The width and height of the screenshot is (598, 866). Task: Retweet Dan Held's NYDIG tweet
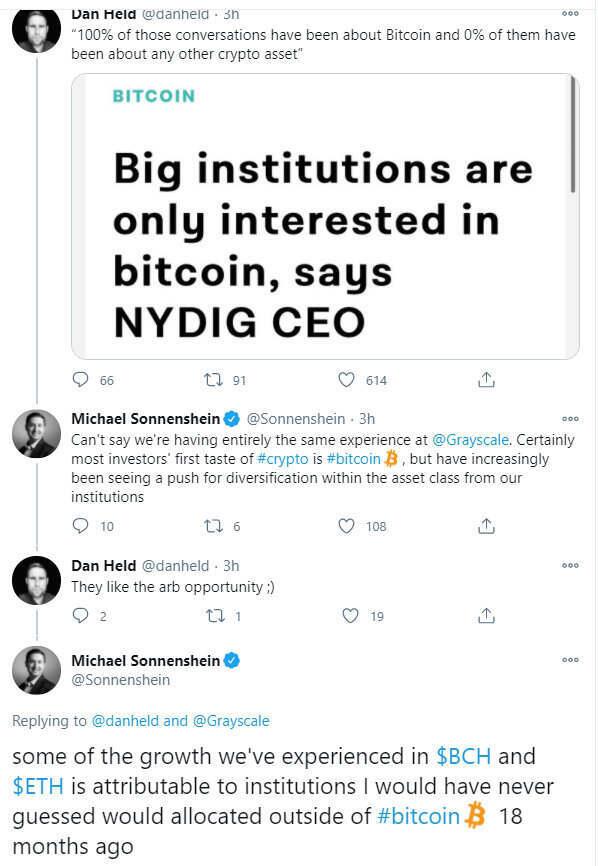[x=211, y=380]
